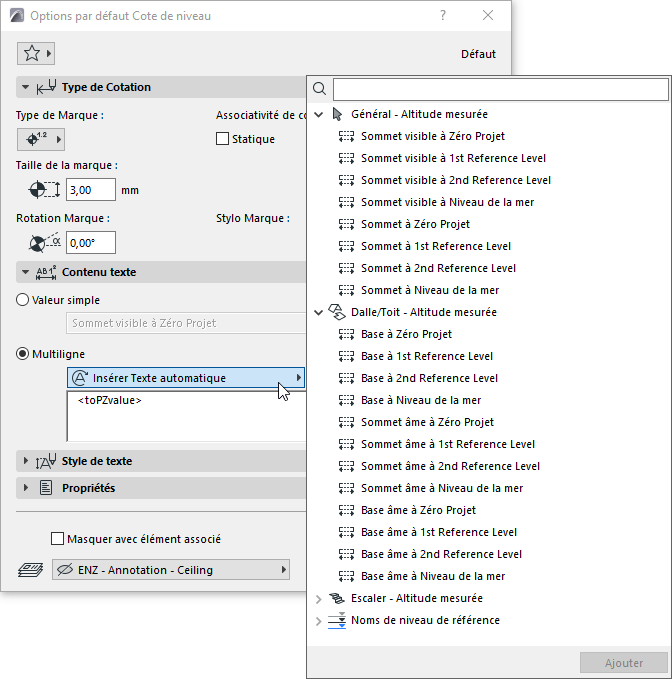Collapse Dalle/Toit - Altitude mesurée group
672x679 pixels.
coord(319,312)
